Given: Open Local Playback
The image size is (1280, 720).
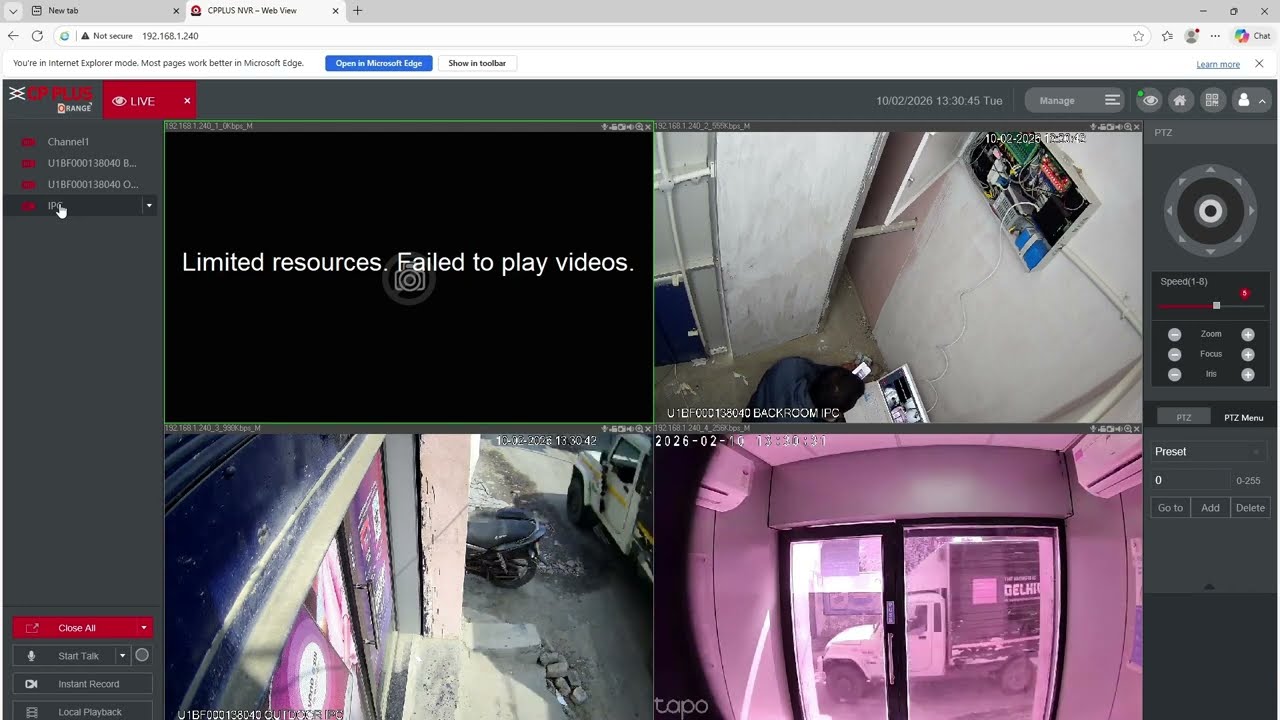Looking at the screenshot, I should (x=83, y=711).
